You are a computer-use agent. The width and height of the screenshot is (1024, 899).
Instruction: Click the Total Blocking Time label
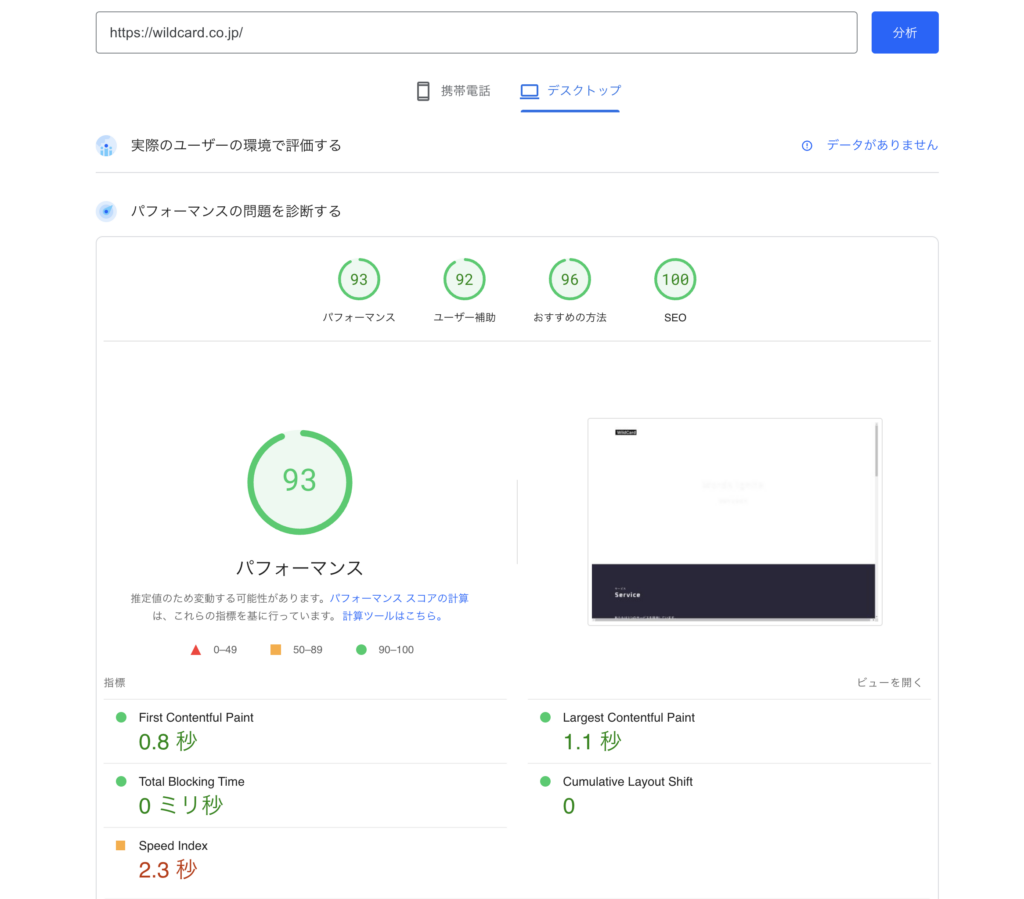point(191,781)
